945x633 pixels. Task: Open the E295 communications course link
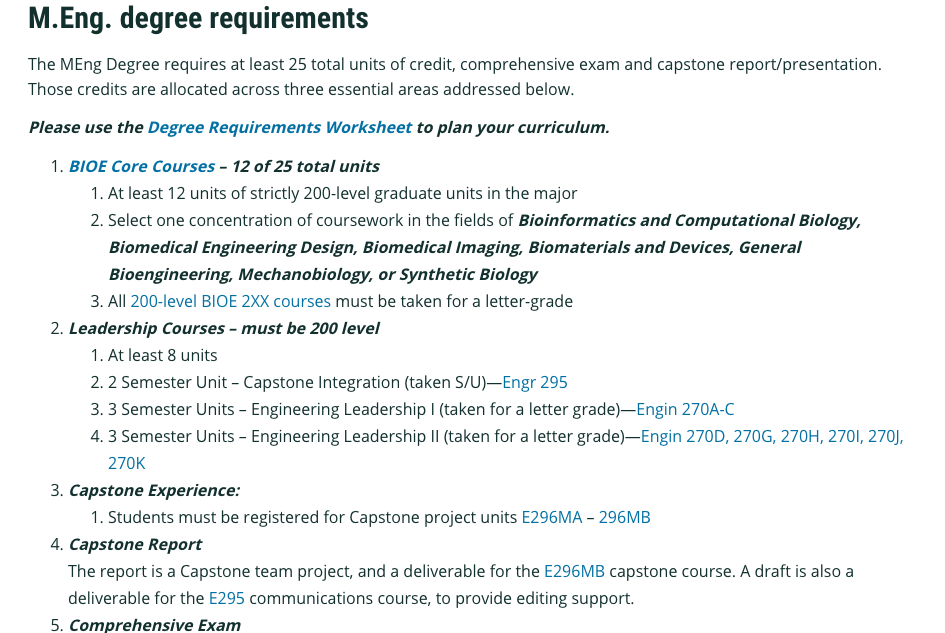(226, 598)
